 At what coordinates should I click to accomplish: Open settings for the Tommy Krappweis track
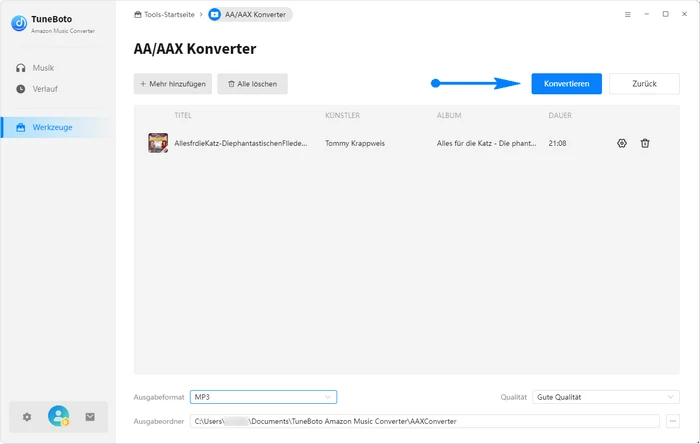click(622, 143)
